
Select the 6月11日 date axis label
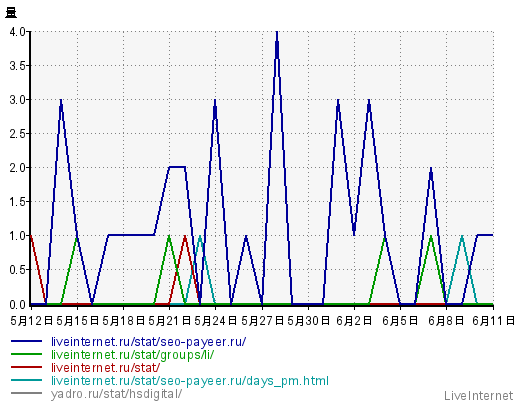[x=494, y=321]
